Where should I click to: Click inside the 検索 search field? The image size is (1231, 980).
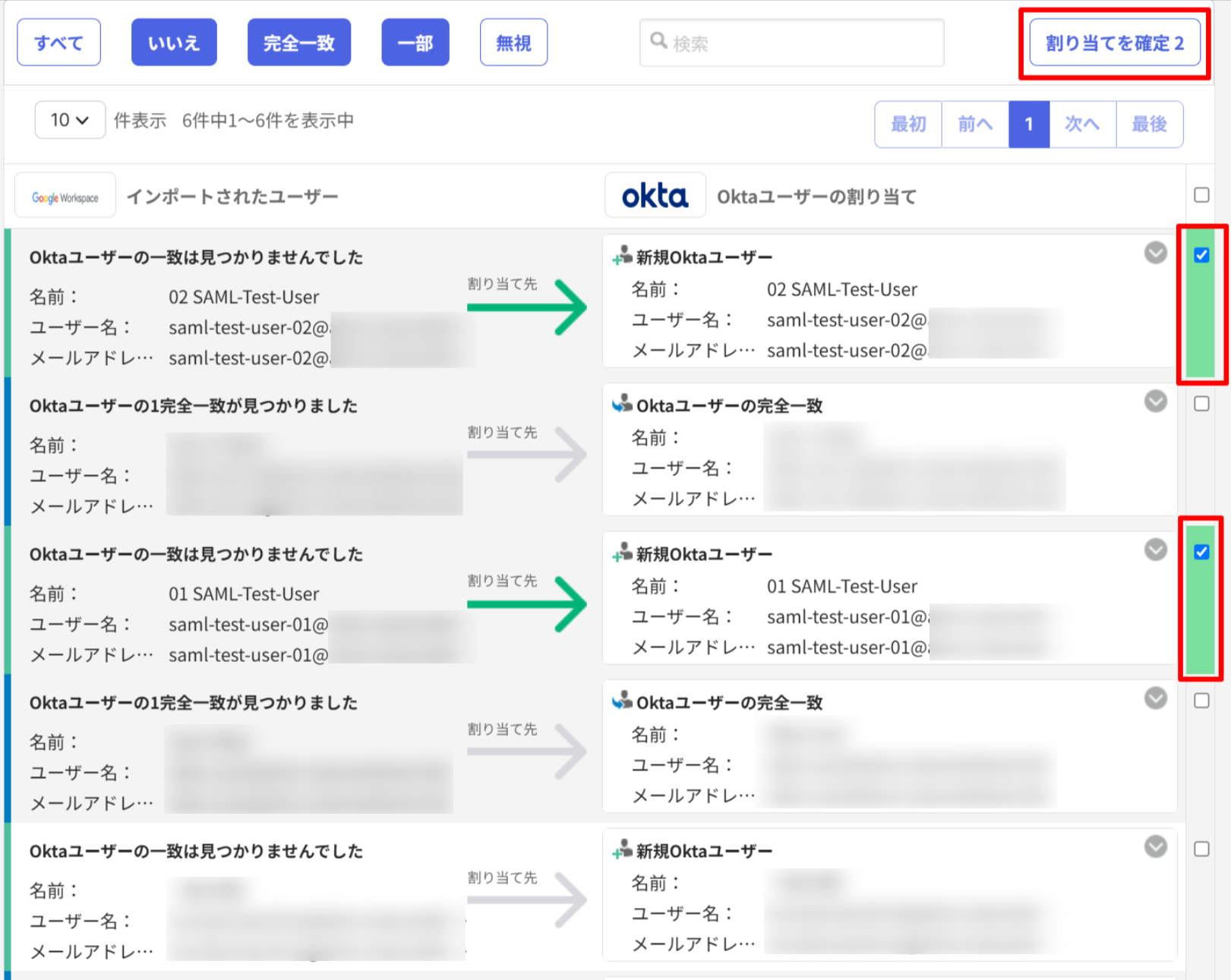(790, 43)
